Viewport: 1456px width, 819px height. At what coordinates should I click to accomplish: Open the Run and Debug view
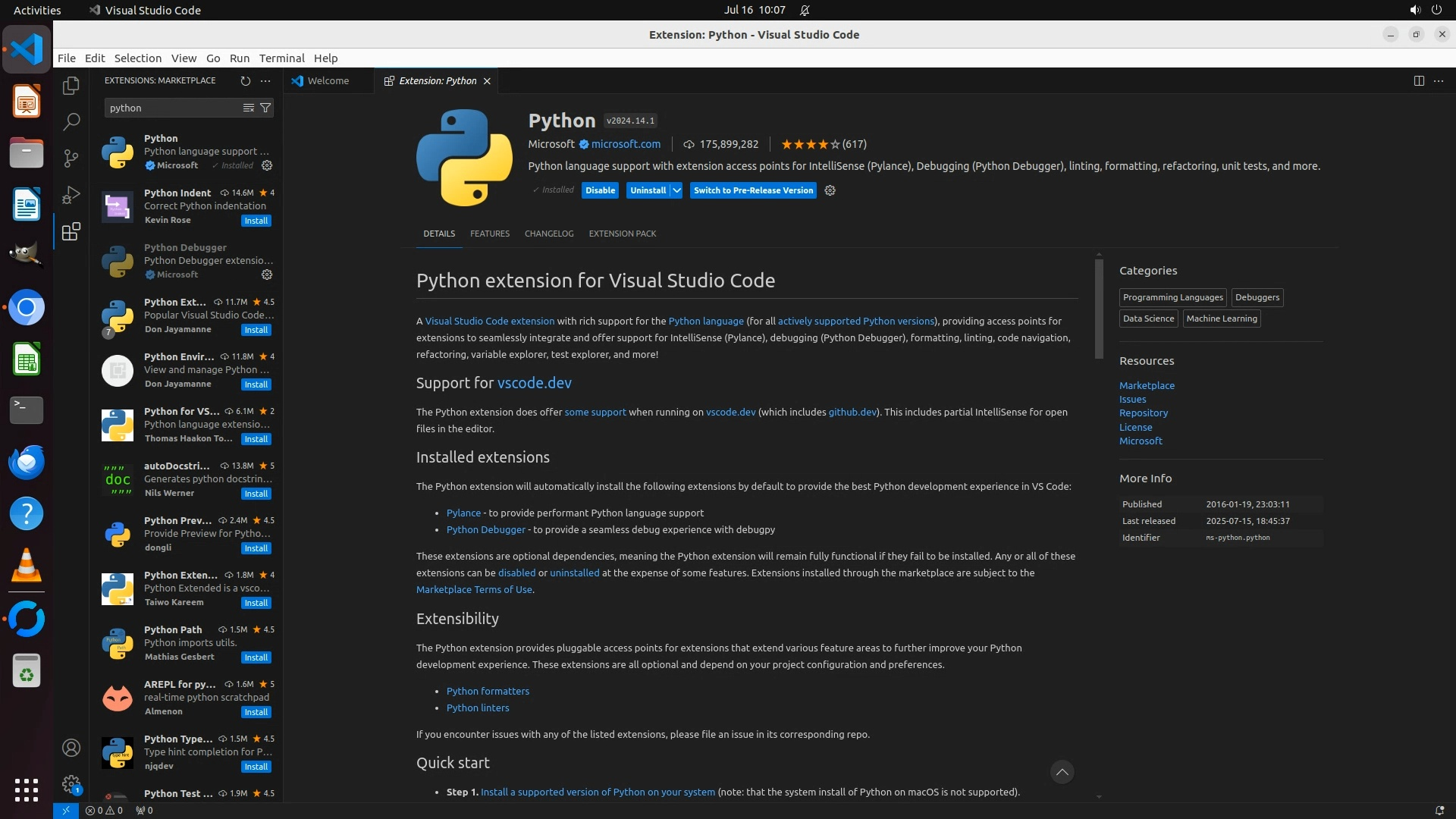pos(71,195)
